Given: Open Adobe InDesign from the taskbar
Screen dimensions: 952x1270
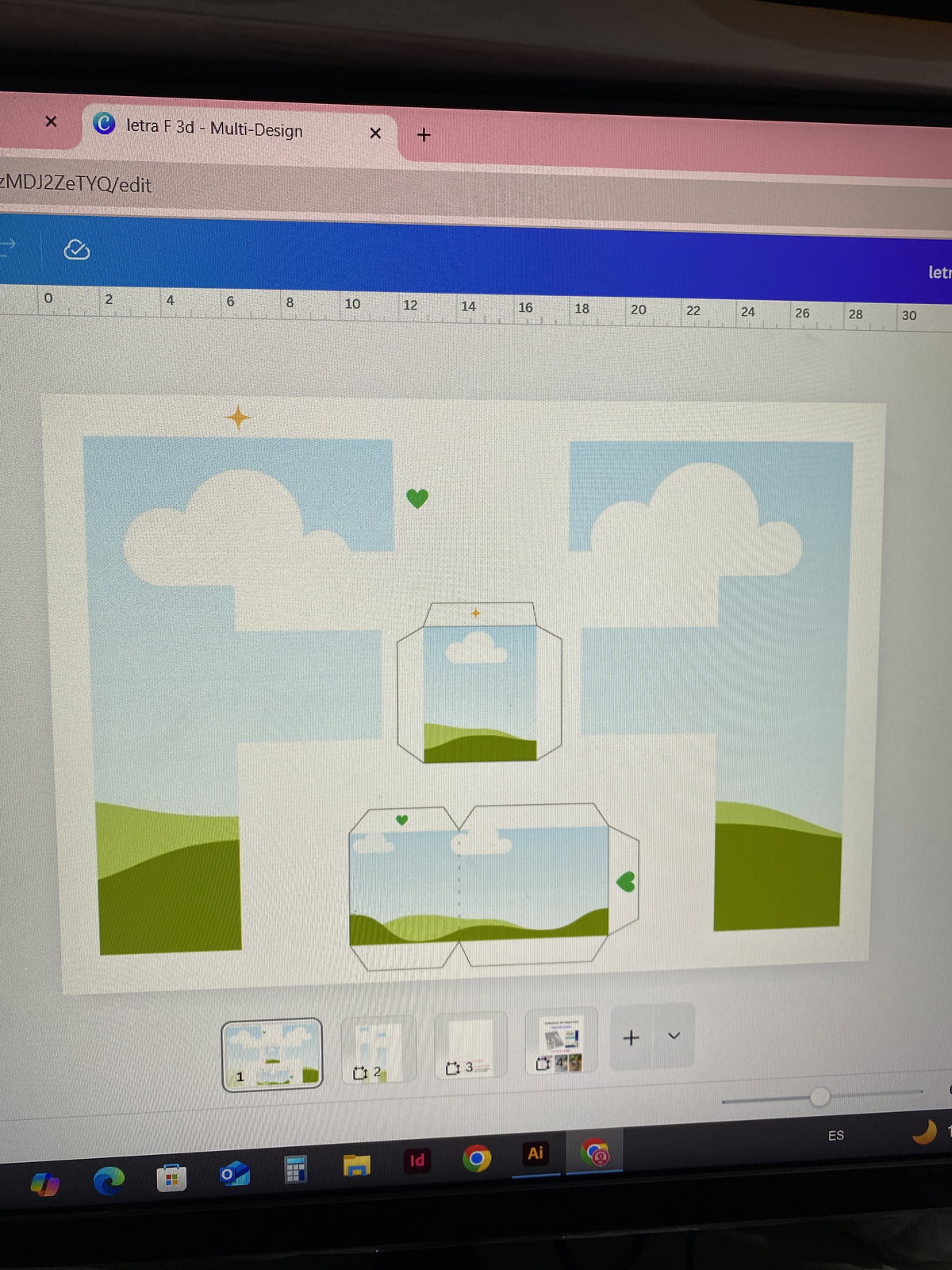Looking at the screenshot, I should 416,1160.
